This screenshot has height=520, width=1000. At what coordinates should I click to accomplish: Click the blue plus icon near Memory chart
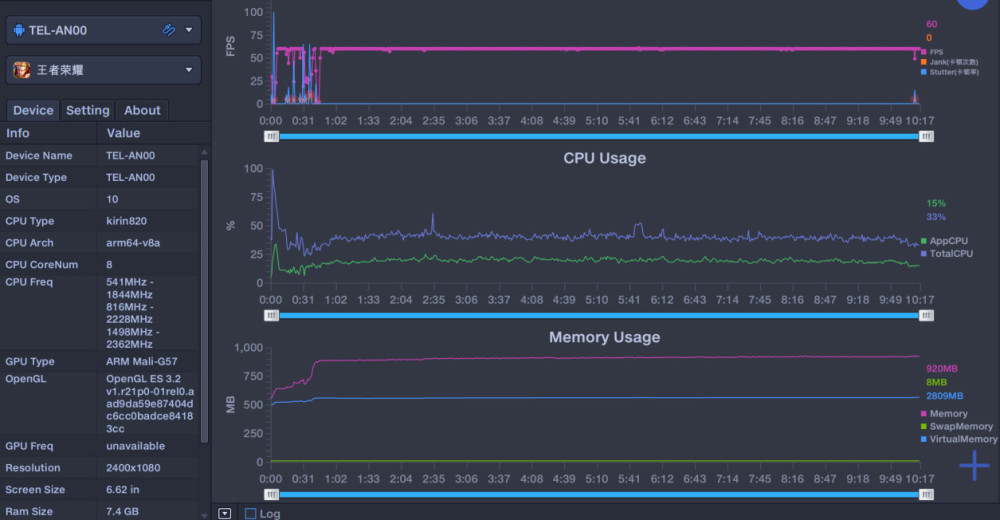click(974, 465)
